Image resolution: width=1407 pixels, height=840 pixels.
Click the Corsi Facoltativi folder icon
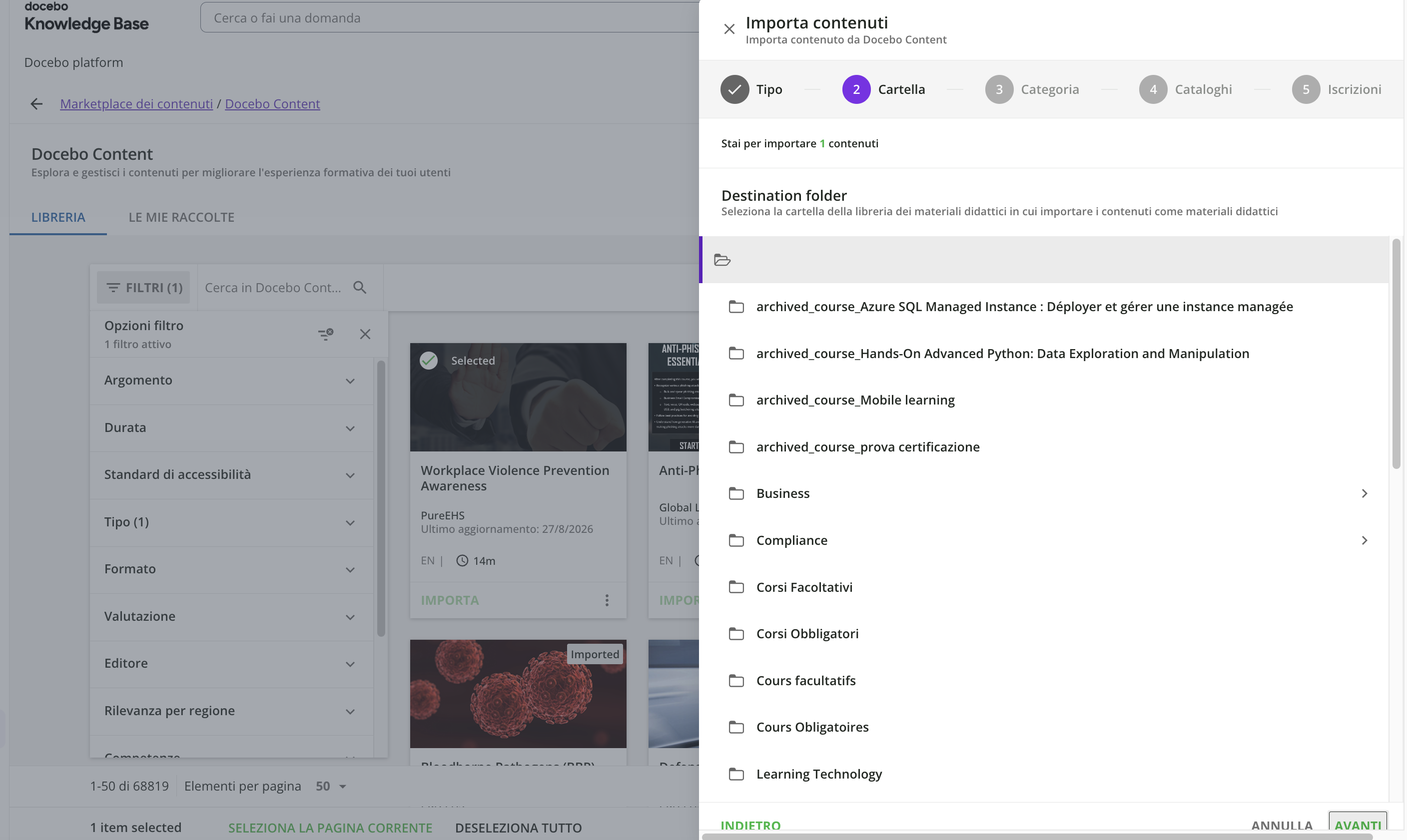[x=736, y=587]
